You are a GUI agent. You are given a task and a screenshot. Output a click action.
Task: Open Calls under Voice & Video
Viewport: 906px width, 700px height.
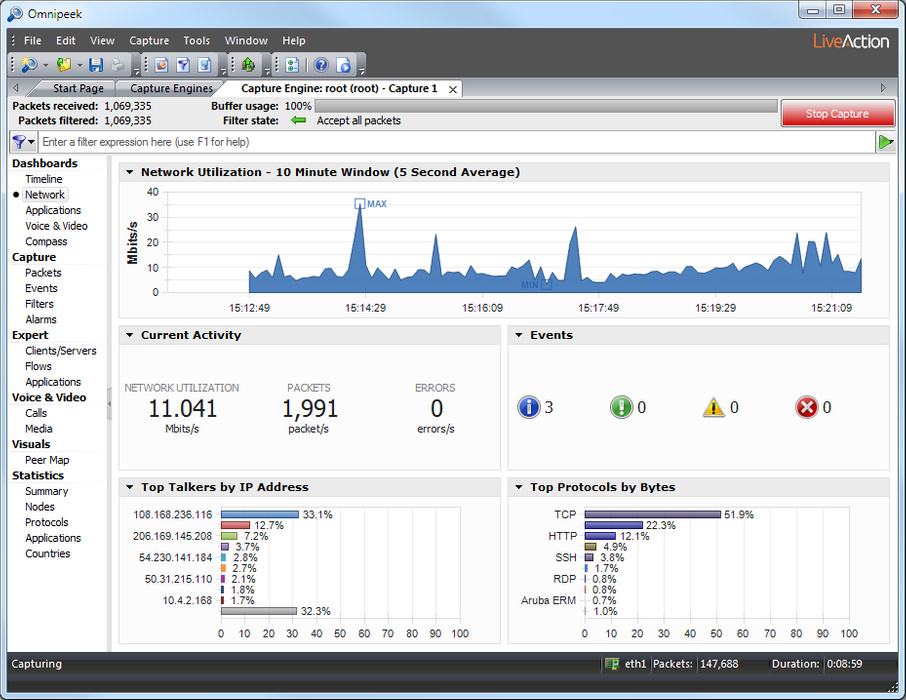click(36, 413)
